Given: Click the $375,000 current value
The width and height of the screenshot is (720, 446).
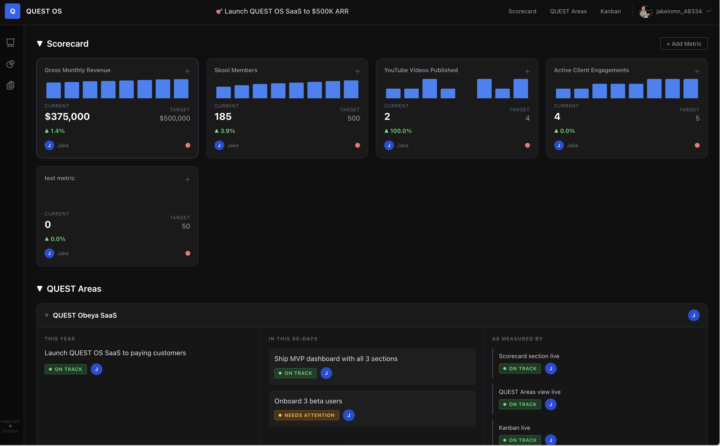Looking at the screenshot, I should [67, 117].
